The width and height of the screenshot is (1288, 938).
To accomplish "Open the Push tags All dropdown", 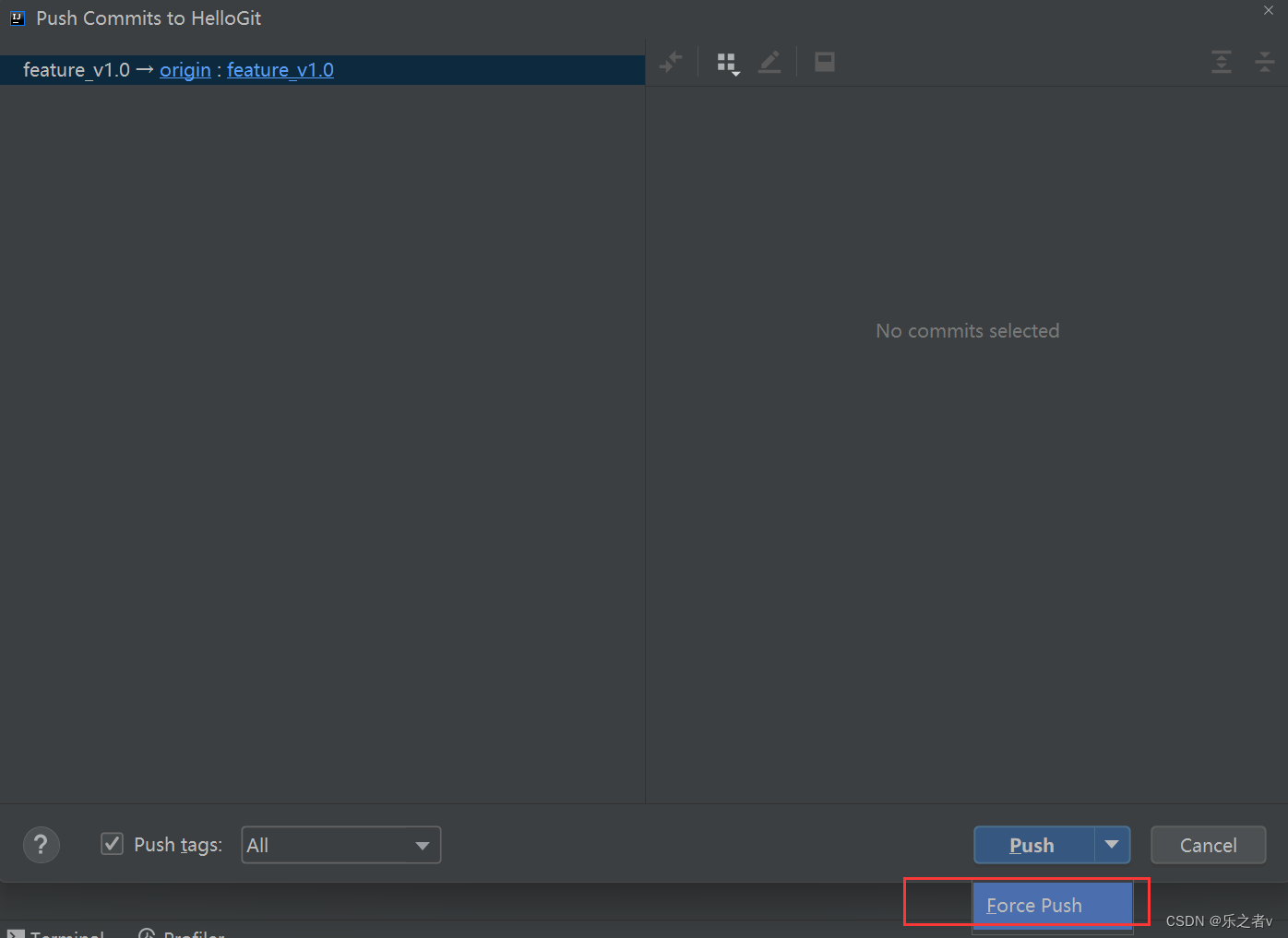I will coord(341,845).
